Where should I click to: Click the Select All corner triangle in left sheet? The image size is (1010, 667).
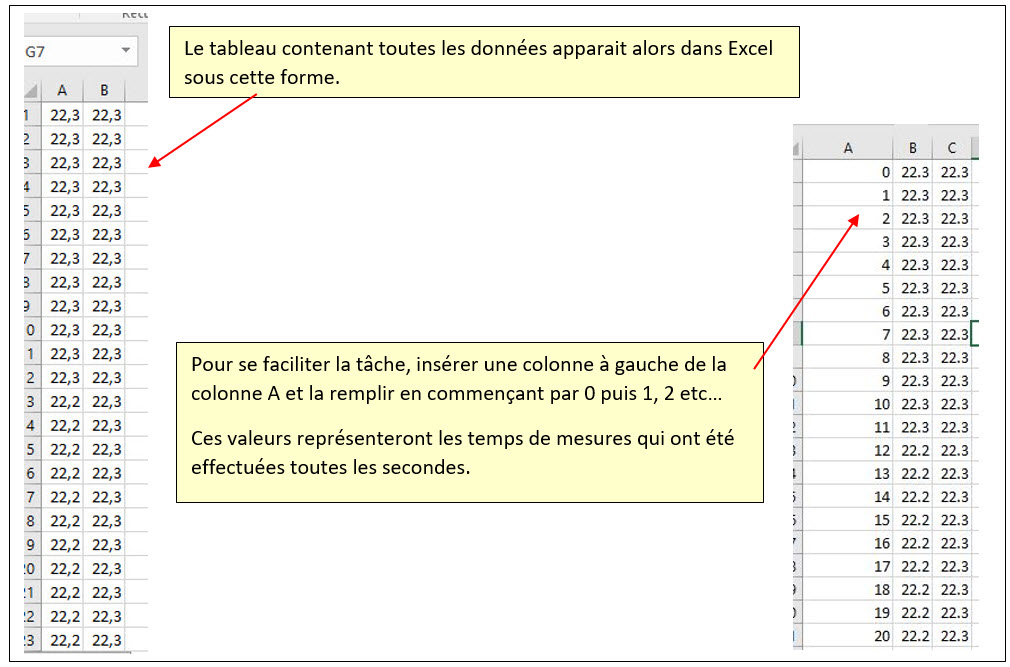pyautogui.click(x=31, y=91)
